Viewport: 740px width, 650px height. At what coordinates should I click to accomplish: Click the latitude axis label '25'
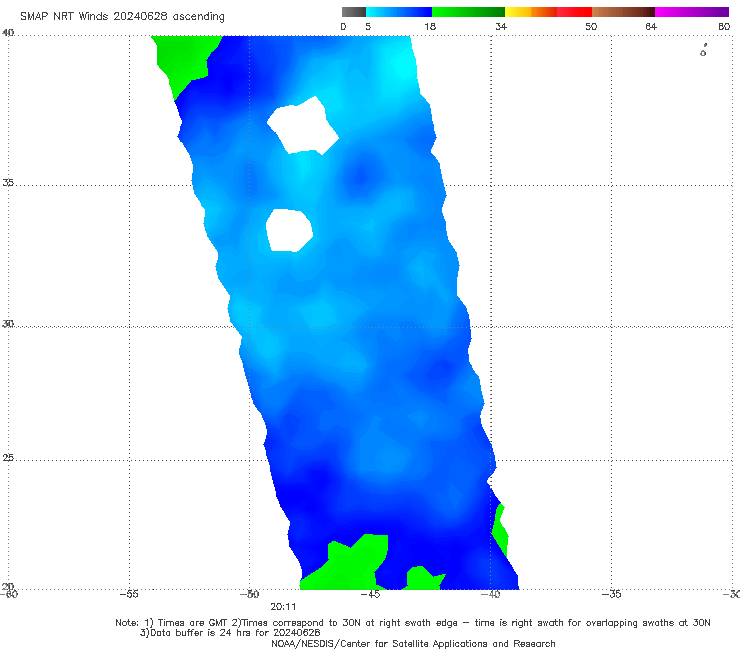click(8, 458)
